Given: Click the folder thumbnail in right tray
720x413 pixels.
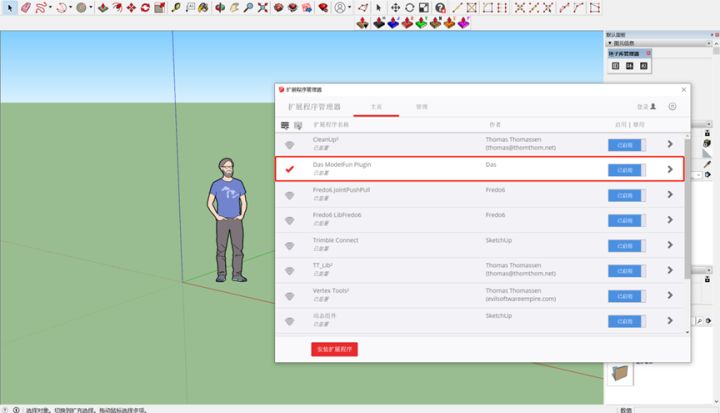Looking at the screenshot, I should (620, 373).
